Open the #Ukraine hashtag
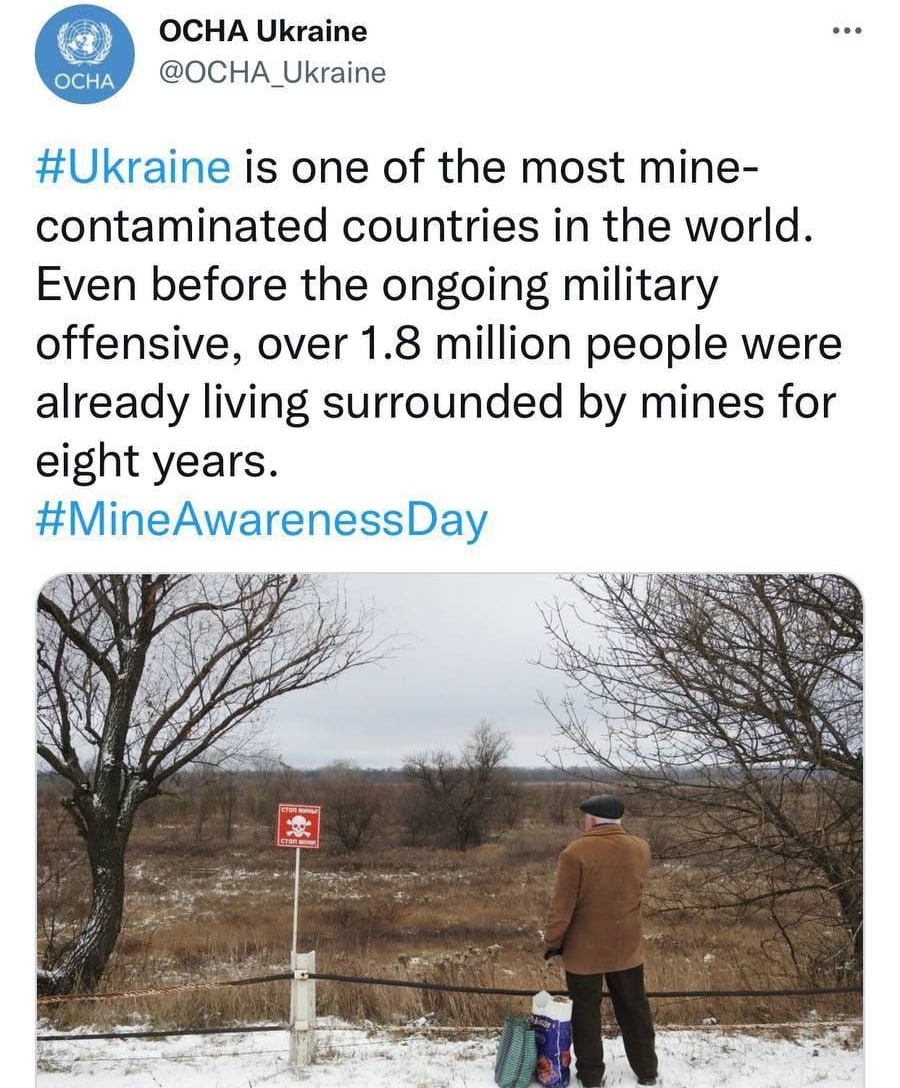Image resolution: width=900 pixels, height=1088 pixels. [134, 166]
